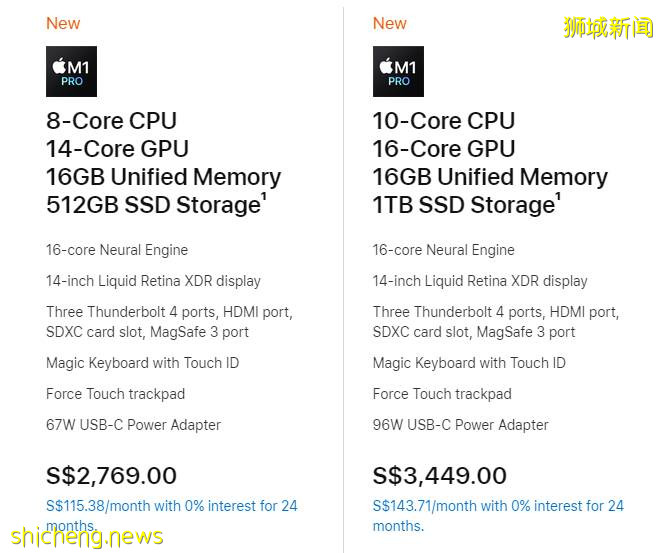Viewport: 666px width, 553px height.
Task: Select the S$3,449.00 price
Action: pos(439,475)
